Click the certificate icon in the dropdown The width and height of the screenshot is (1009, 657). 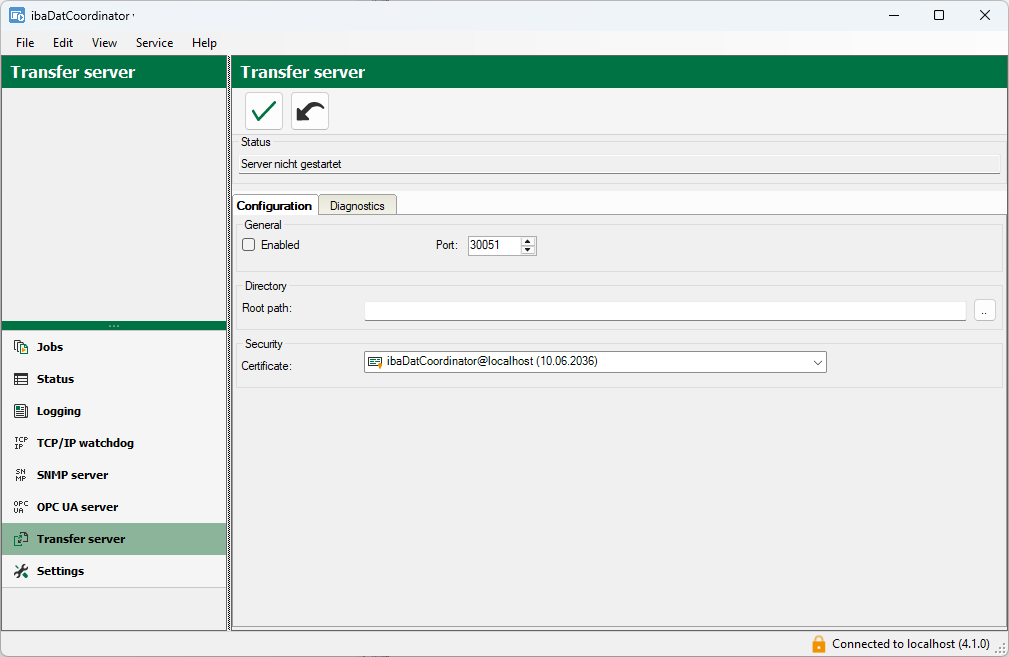pos(375,362)
